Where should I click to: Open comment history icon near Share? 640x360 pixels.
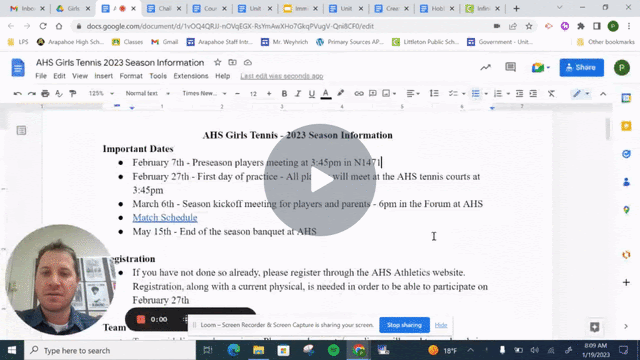[x=510, y=67]
